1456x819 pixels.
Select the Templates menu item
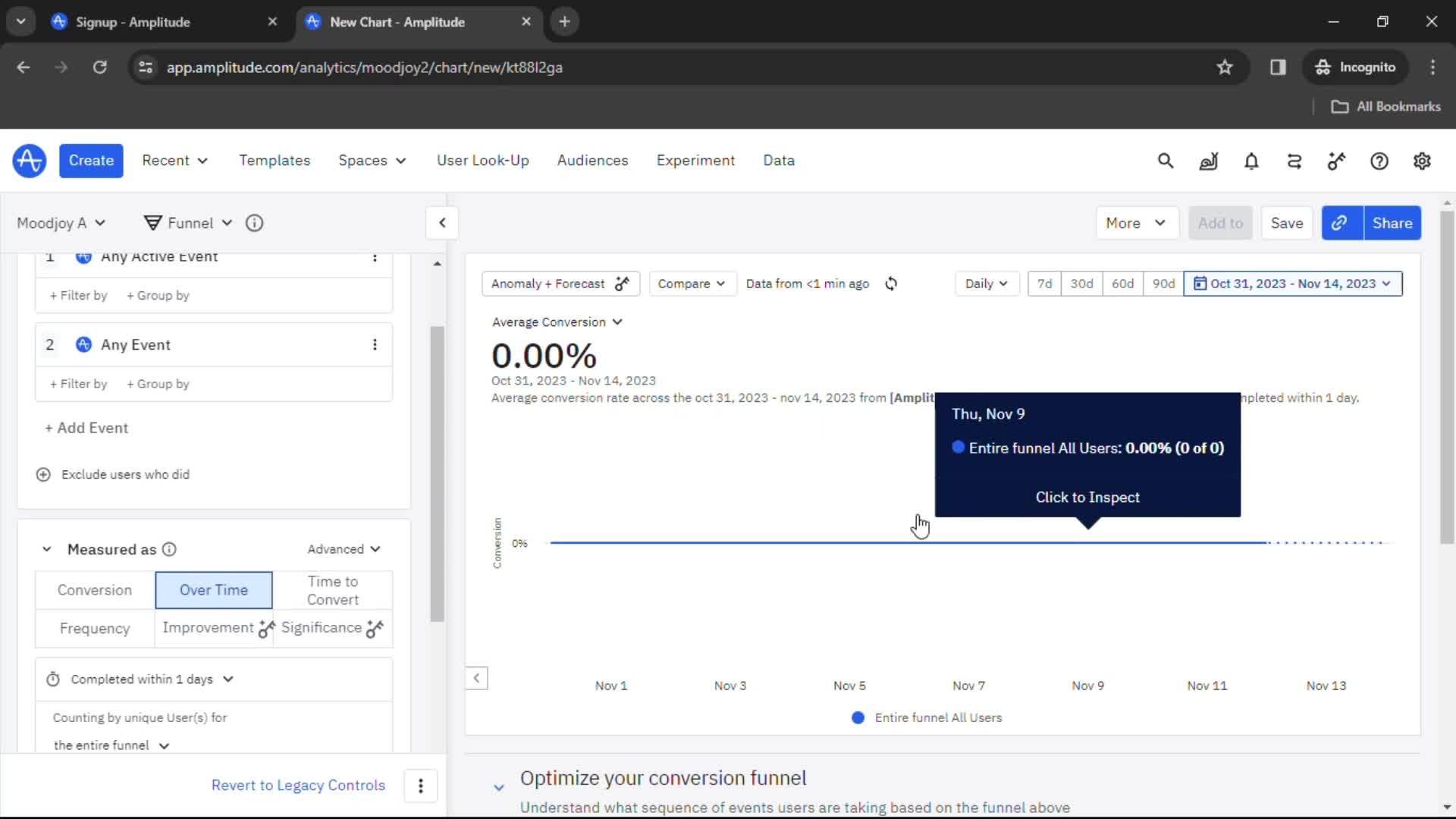[275, 160]
